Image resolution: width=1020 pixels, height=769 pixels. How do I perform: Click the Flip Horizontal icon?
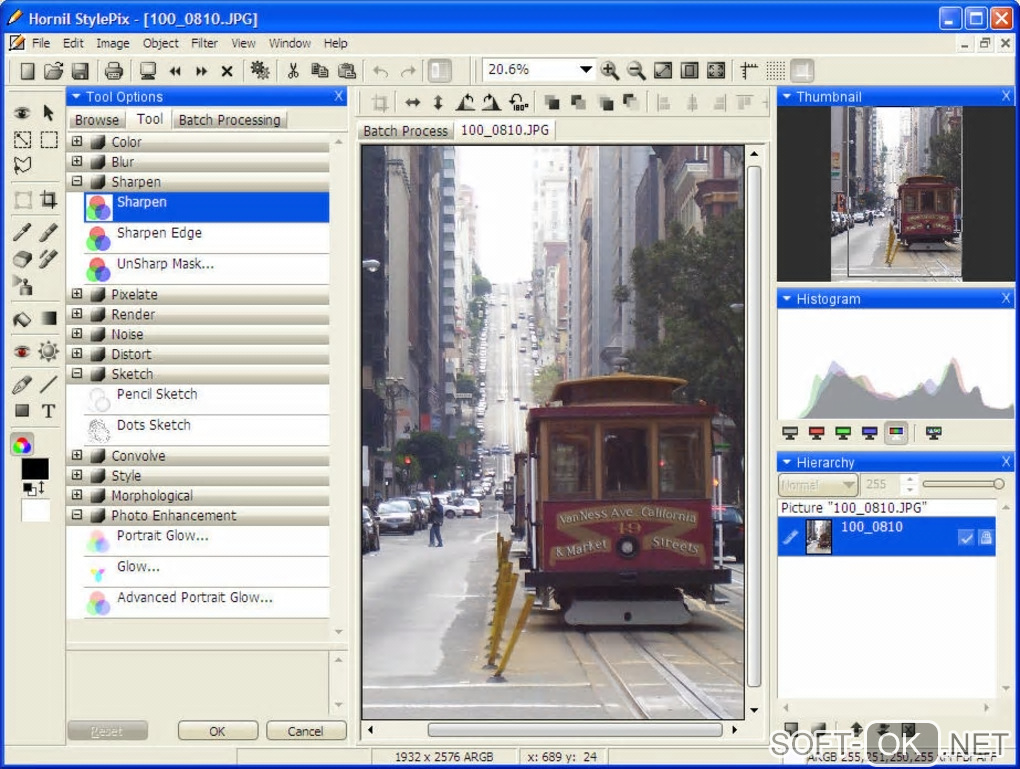(x=412, y=102)
